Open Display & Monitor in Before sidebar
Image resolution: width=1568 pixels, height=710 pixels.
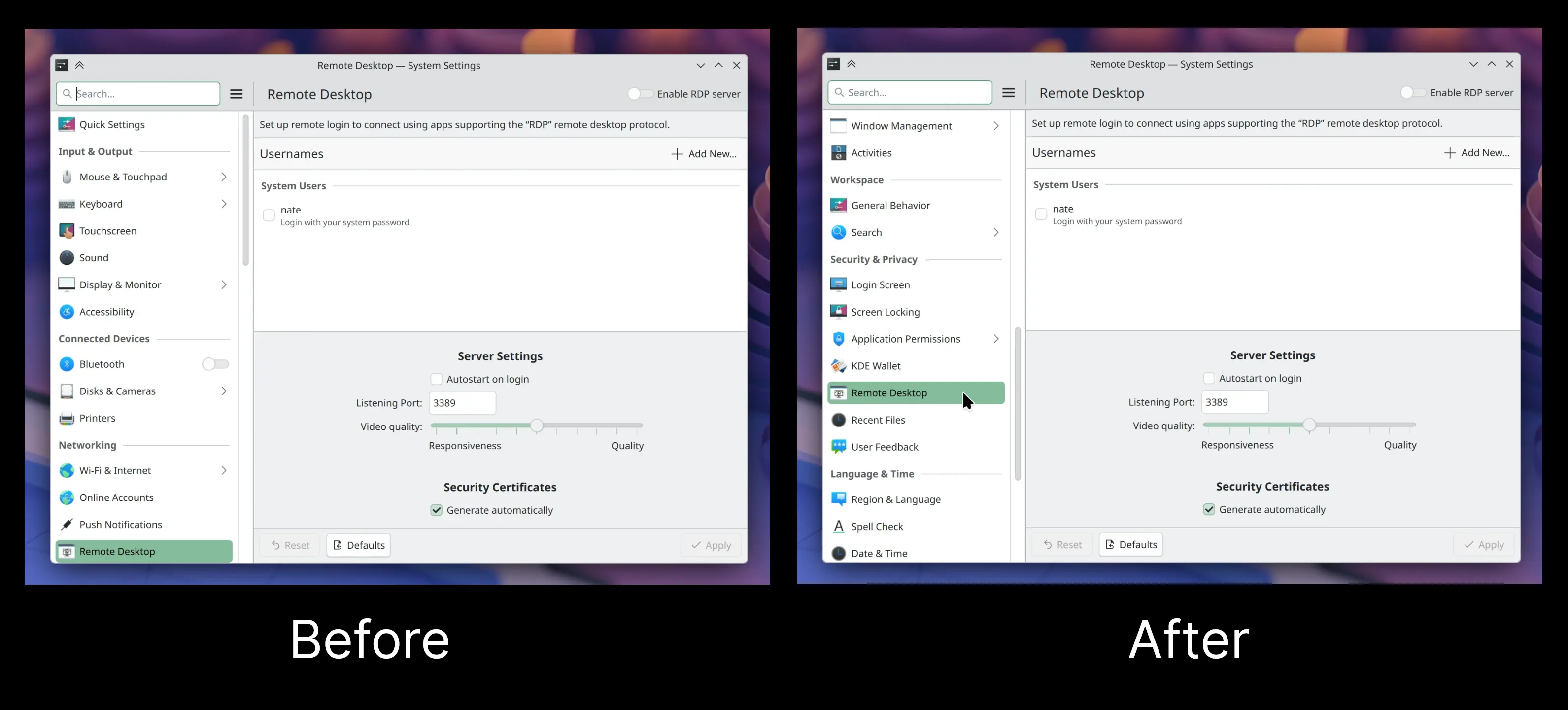pos(144,284)
